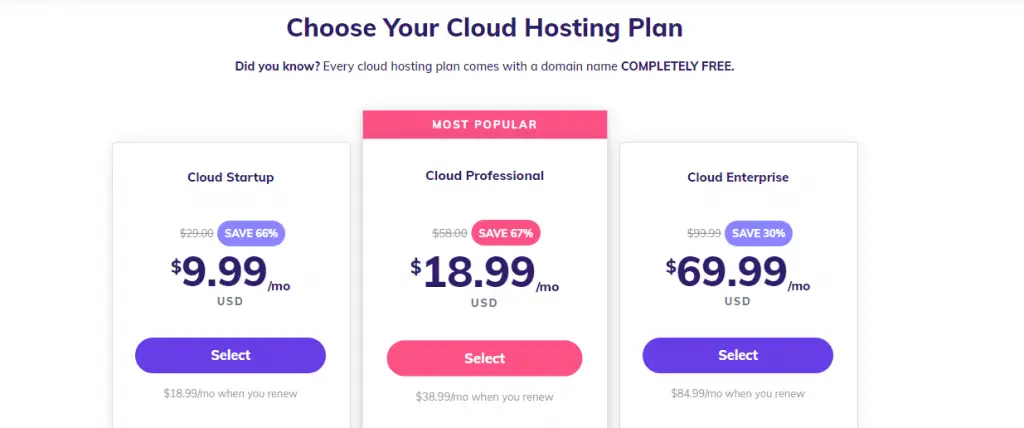
Task: Click the $69.99 per month price
Action: pyautogui.click(x=738, y=273)
